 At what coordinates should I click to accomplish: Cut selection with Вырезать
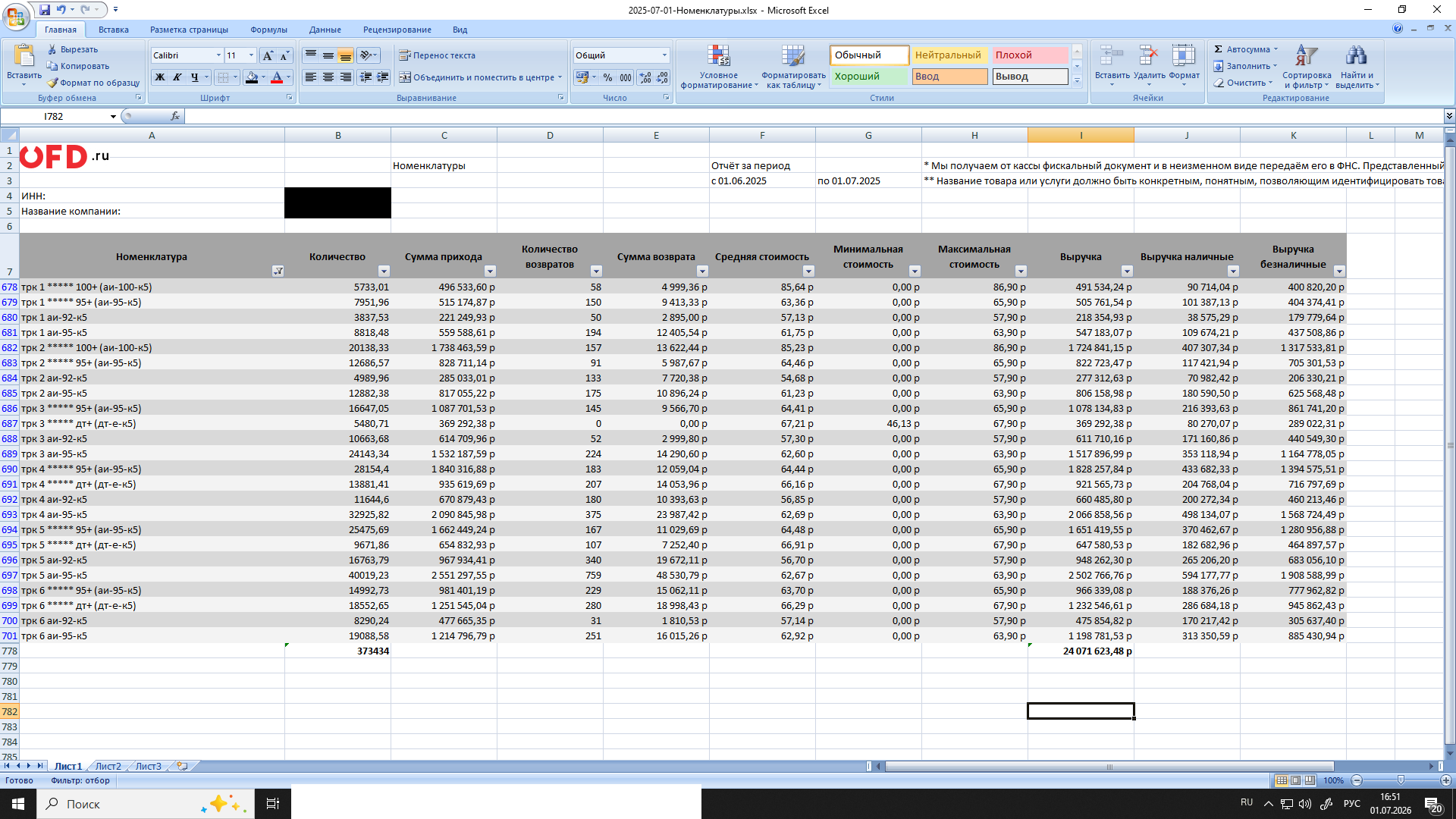pos(73,49)
